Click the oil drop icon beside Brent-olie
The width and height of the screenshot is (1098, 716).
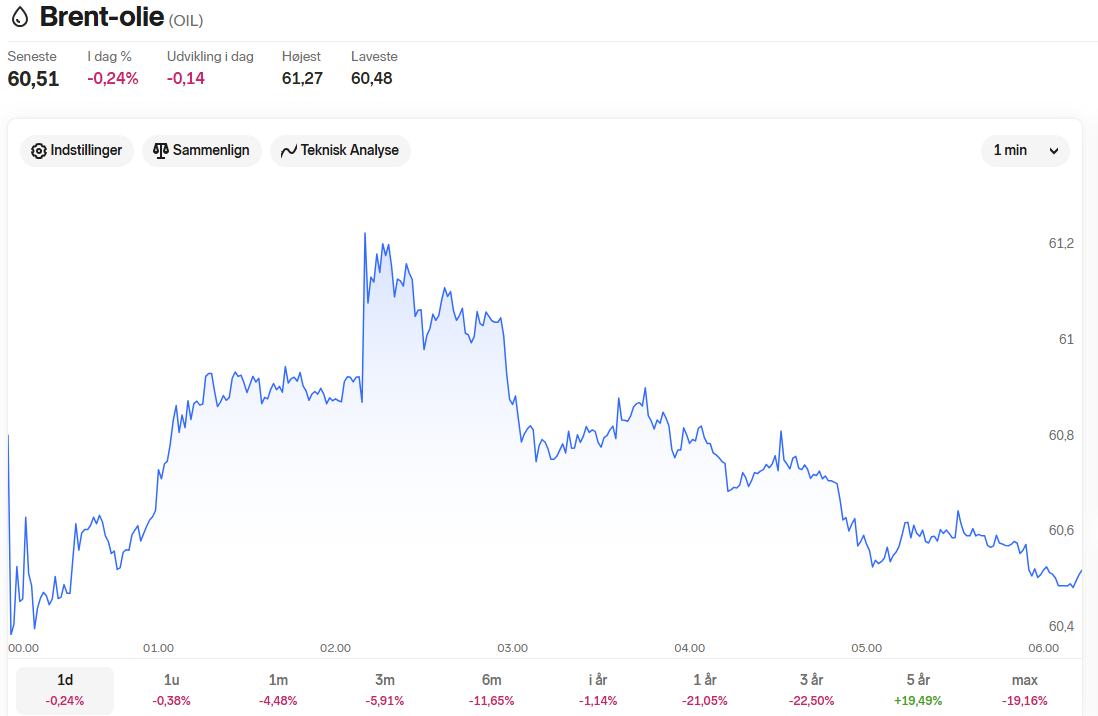20,17
